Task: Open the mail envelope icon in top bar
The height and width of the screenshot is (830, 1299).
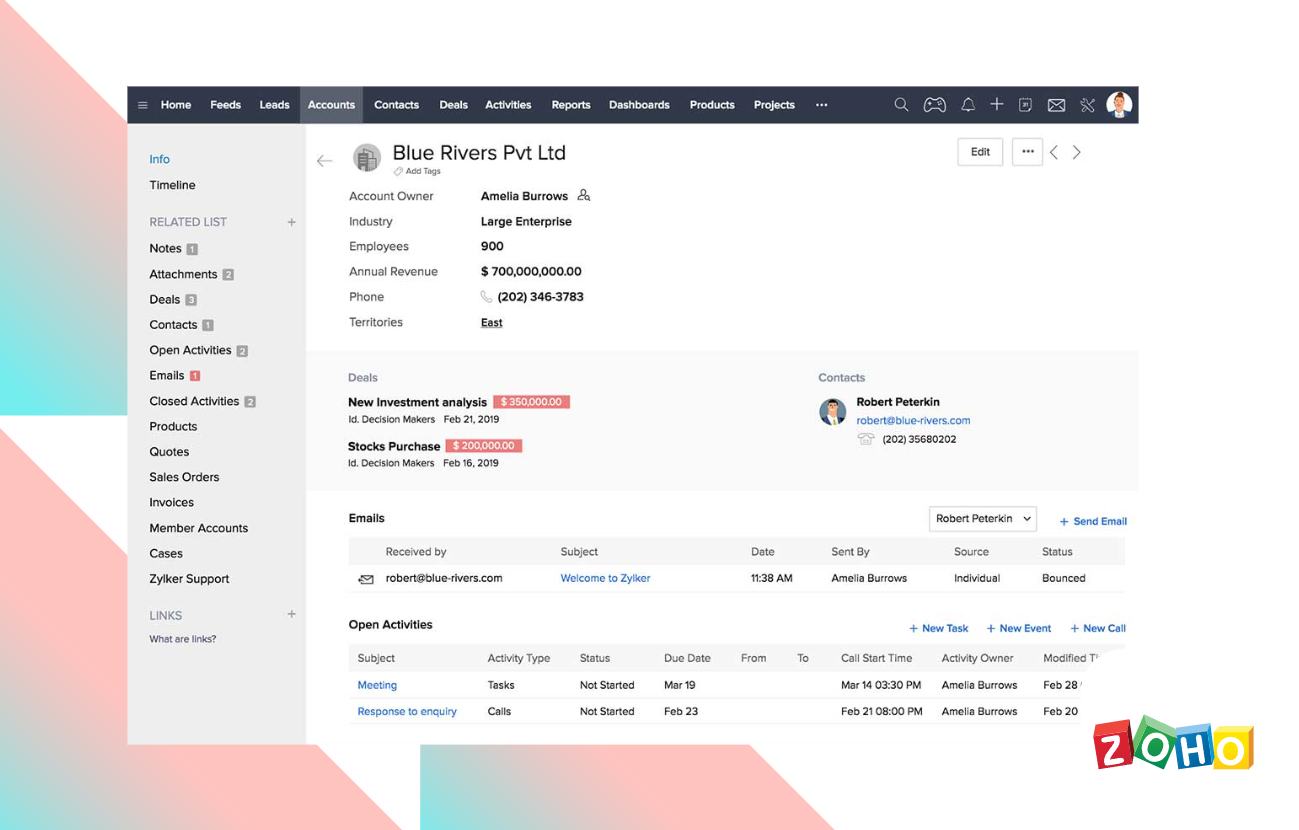Action: click(x=1056, y=105)
